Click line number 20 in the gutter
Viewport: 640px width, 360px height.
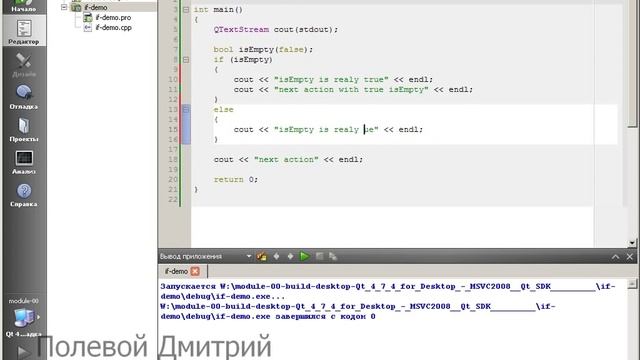tap(173, 180)
